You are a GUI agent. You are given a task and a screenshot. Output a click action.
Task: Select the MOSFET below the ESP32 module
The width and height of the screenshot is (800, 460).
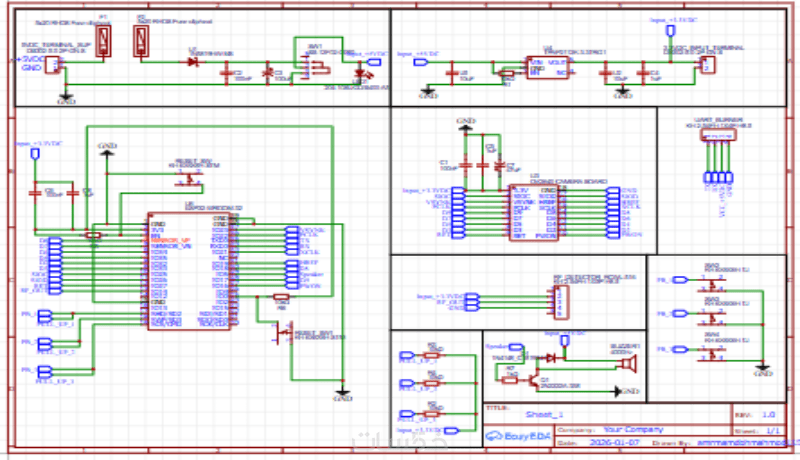284,332
